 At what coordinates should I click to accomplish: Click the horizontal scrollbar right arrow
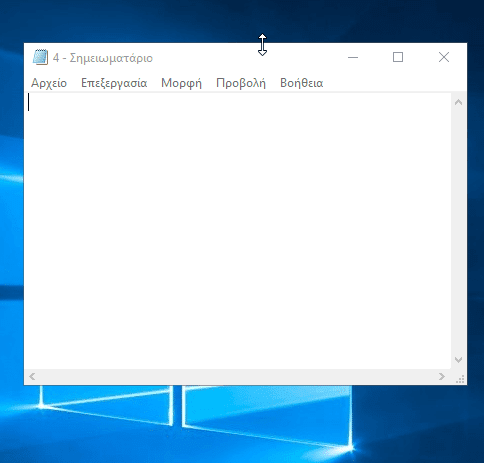[442, 377]
